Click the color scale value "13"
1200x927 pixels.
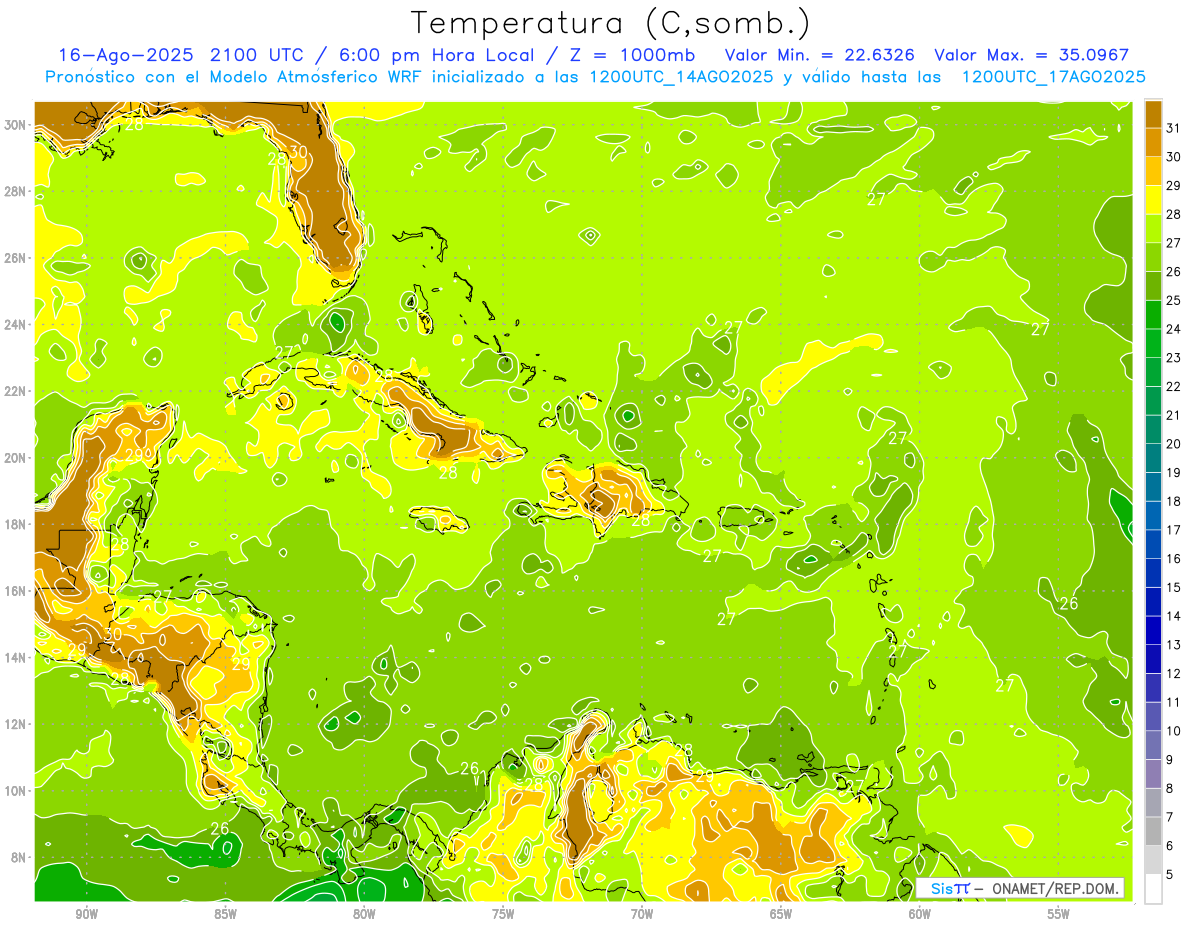1174,645
